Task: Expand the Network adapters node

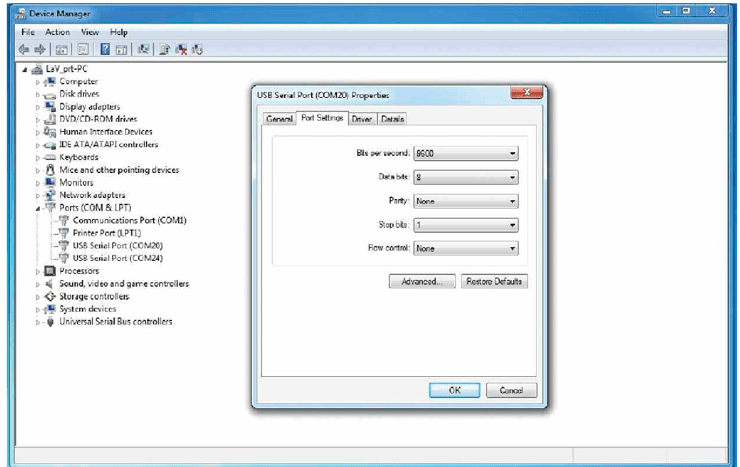Action: [x=38, y=195]
